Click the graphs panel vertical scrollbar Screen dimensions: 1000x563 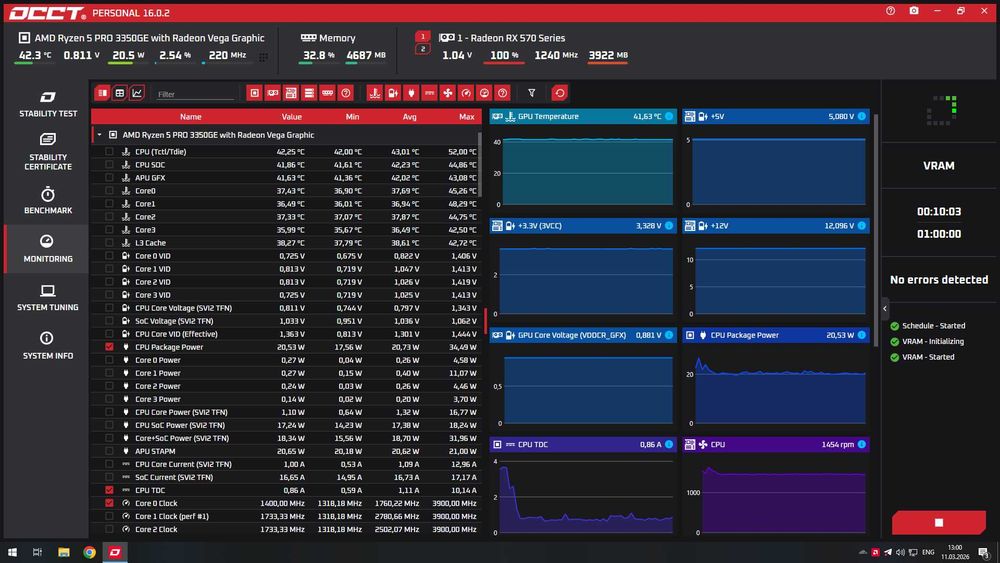point(876,230)
